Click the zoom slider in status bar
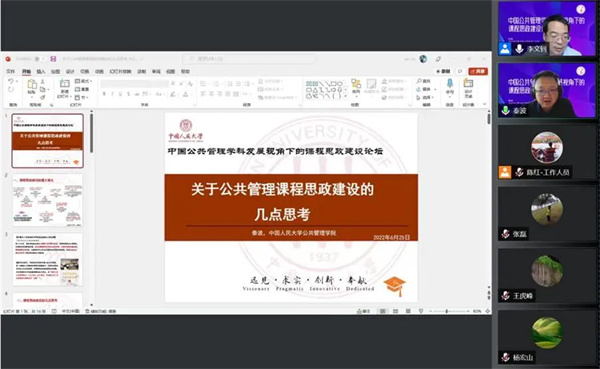This screenshot has width=600, height=369. (448, 311)
